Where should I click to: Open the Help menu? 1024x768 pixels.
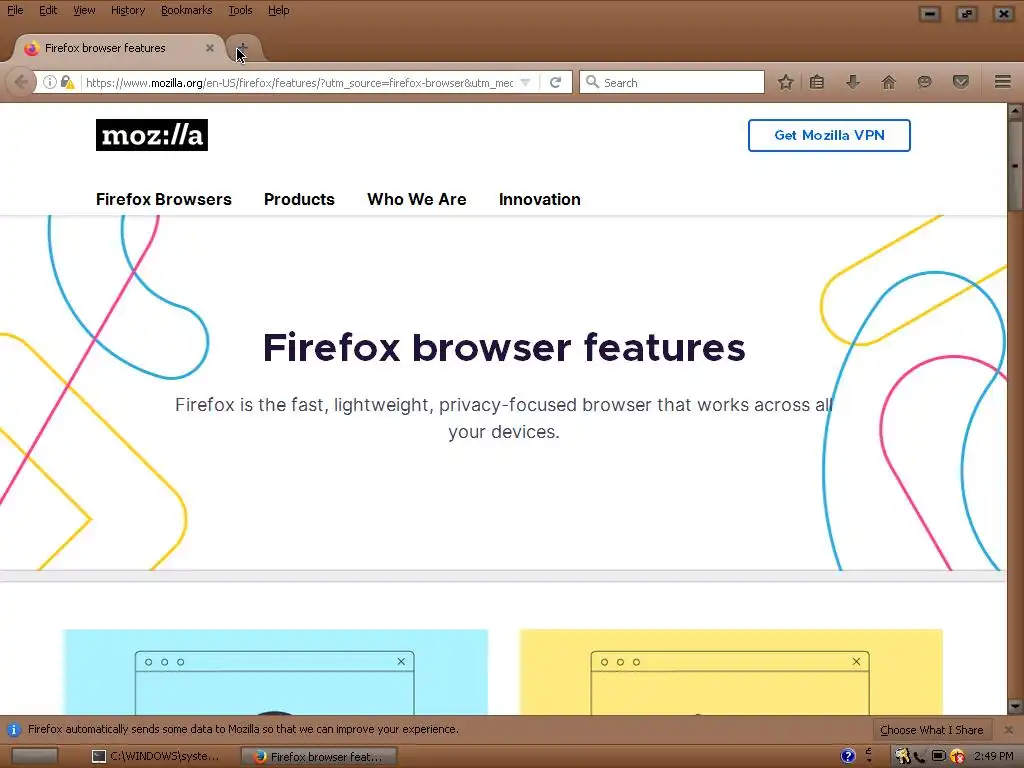coord(279,10)
